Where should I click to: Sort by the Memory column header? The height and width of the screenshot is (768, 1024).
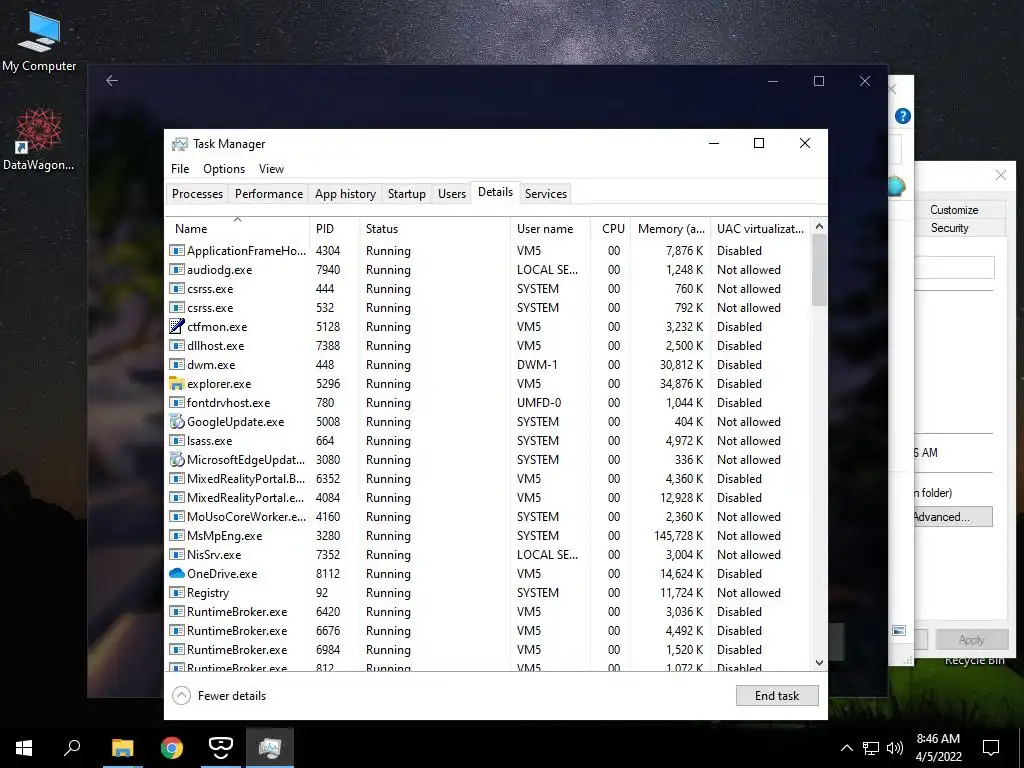[671, 229]
